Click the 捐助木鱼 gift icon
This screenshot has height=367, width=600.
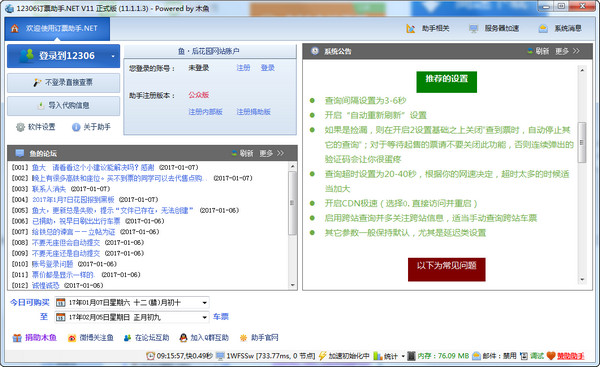coord(17,338)
